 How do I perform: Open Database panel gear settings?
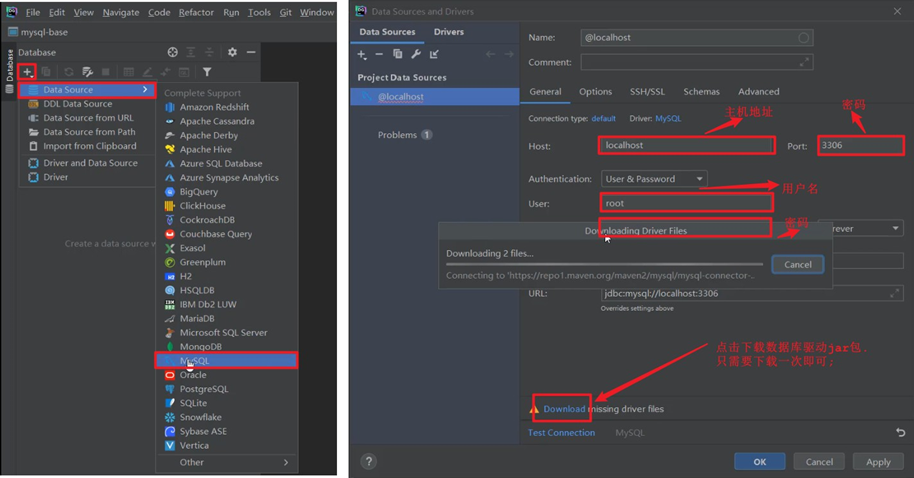233,52
